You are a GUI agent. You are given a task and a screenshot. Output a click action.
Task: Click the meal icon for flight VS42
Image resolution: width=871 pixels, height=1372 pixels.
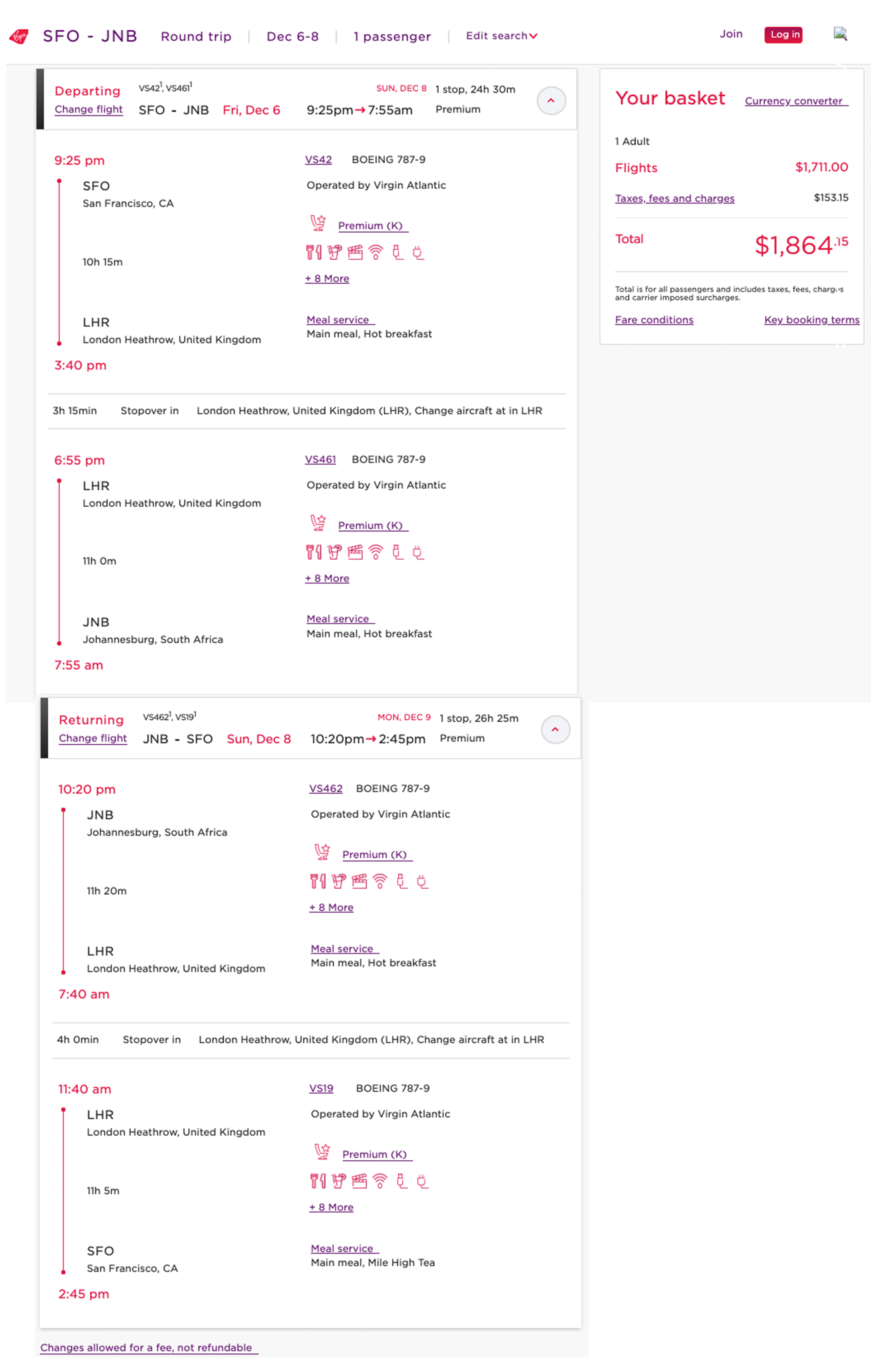(x=313, y=252)
